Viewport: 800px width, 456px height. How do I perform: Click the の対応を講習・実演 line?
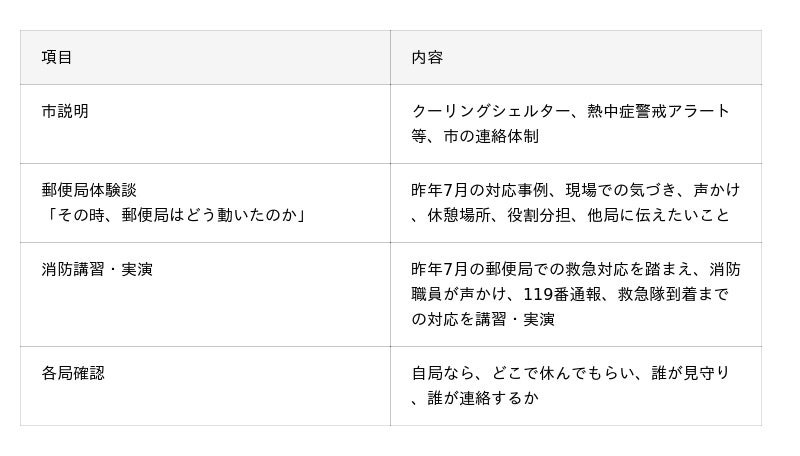[x=483, y=319]
